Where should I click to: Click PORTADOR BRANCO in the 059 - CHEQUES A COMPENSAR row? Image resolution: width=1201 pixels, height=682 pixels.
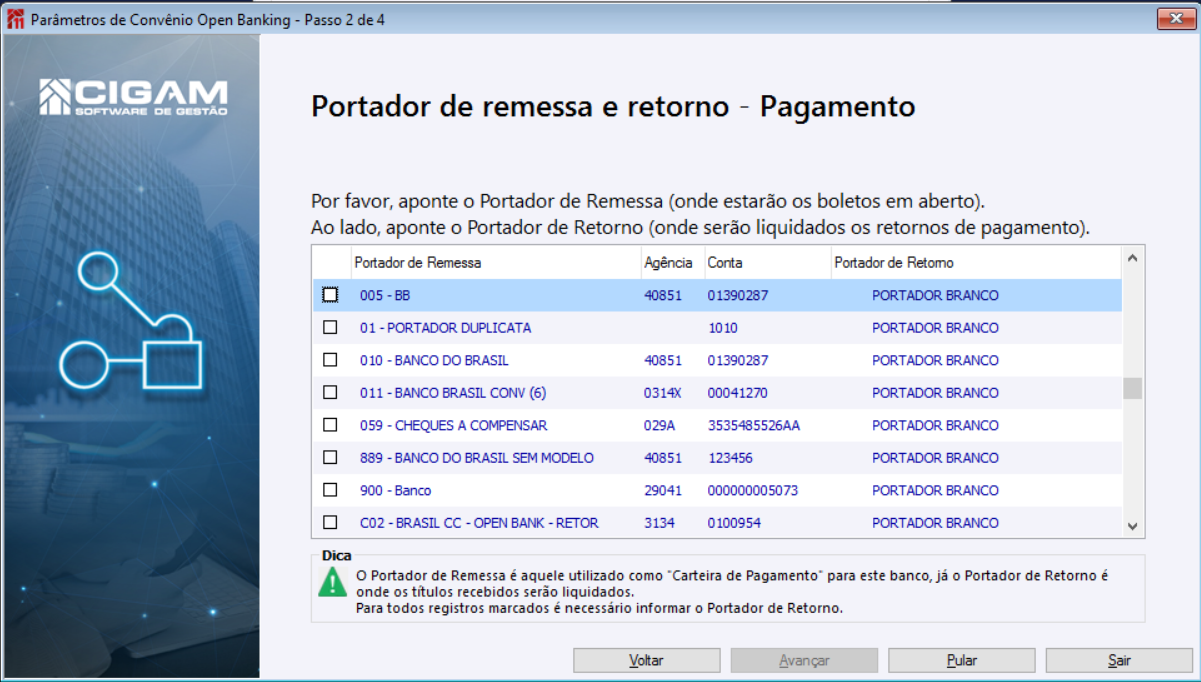tap(935, 426)
